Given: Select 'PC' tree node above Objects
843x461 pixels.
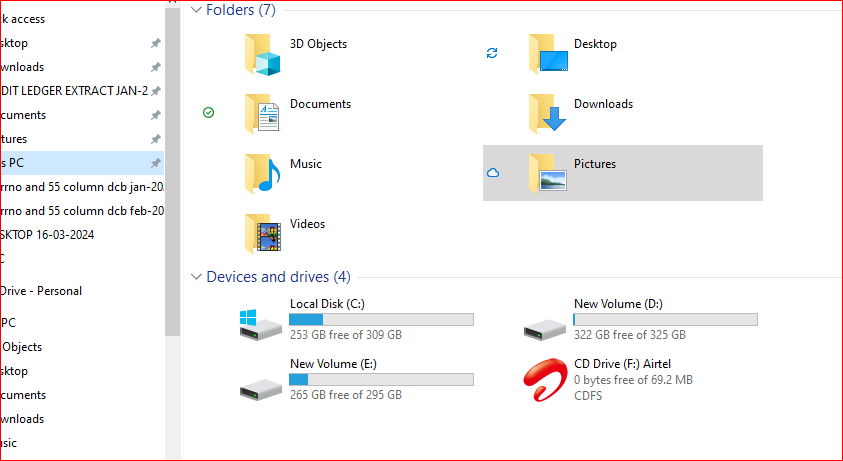Looking at the screenshot, I should click(8, 323).
